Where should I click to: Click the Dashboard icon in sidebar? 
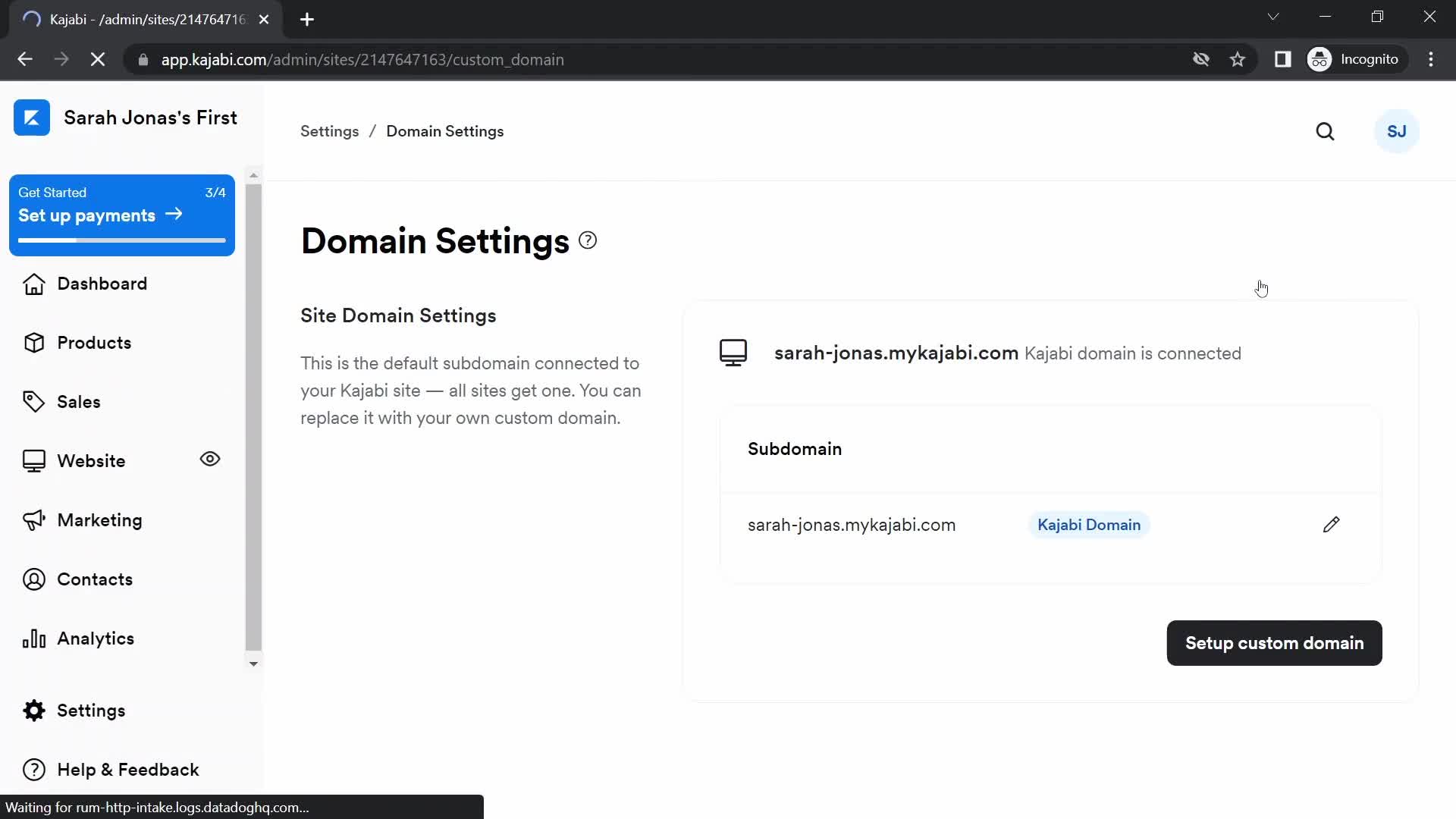32,283
